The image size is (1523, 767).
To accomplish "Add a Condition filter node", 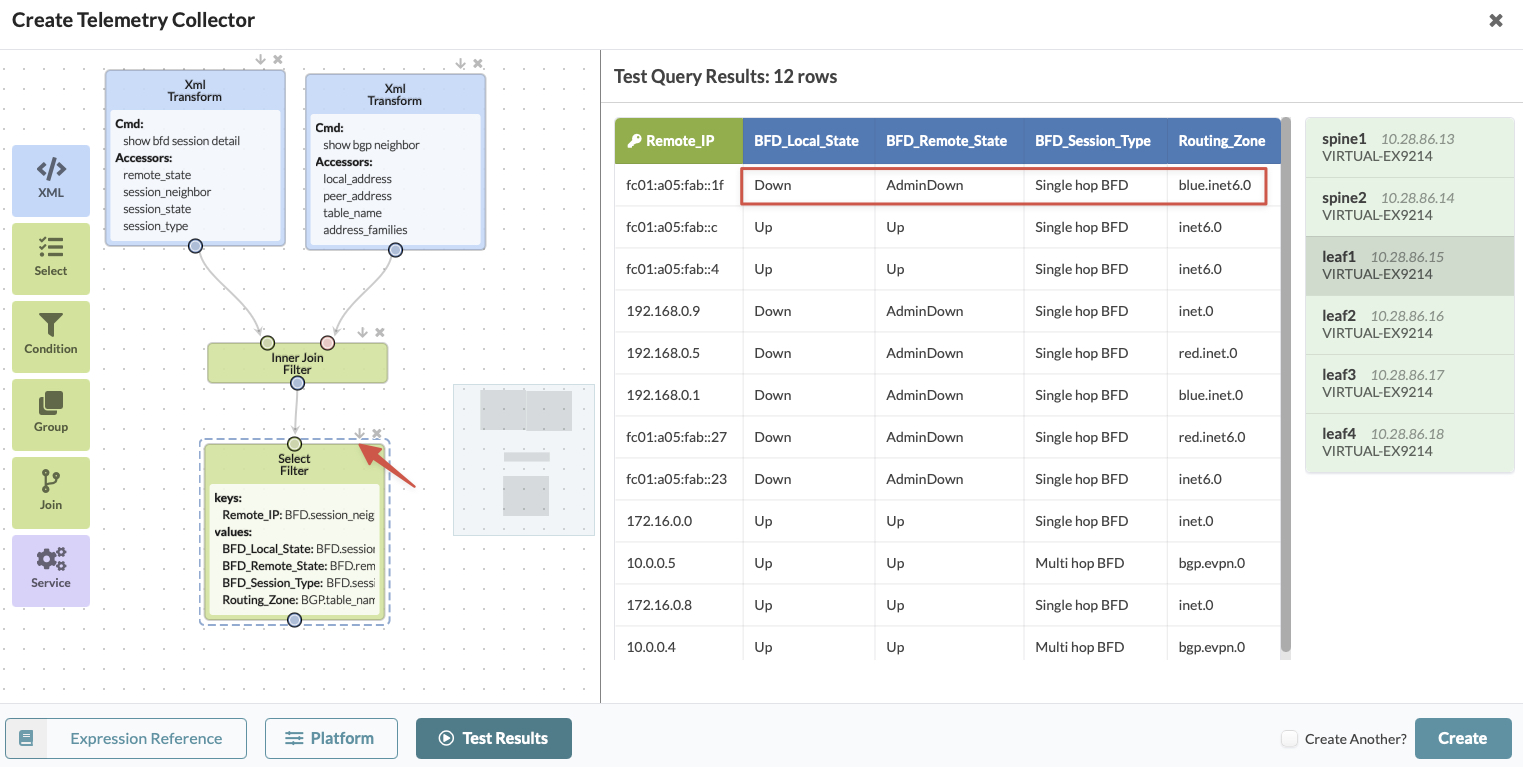I will click(x=51, y=337).
